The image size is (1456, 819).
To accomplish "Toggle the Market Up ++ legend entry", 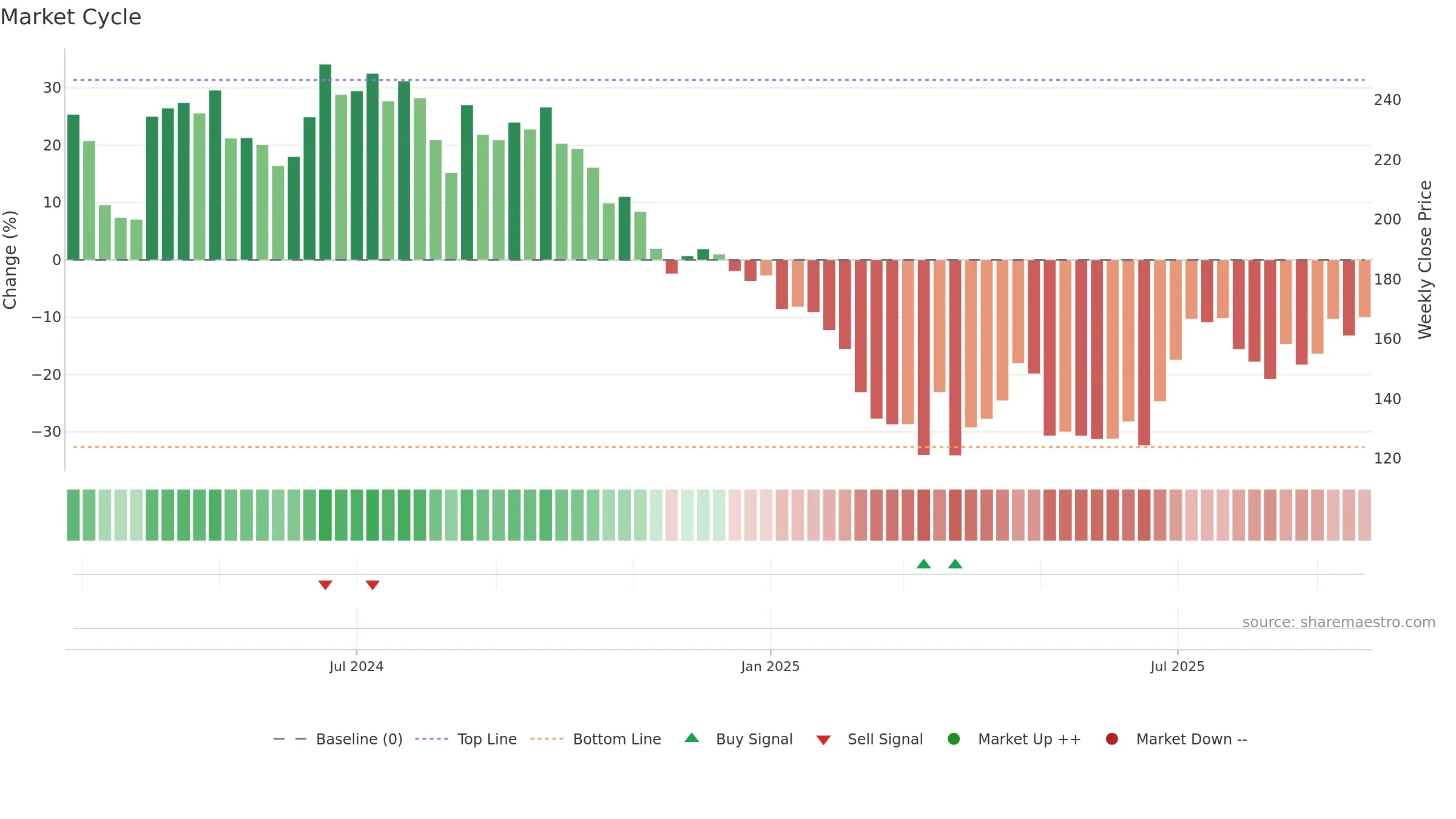I will pyautogui.click(x=1014, y=739).
